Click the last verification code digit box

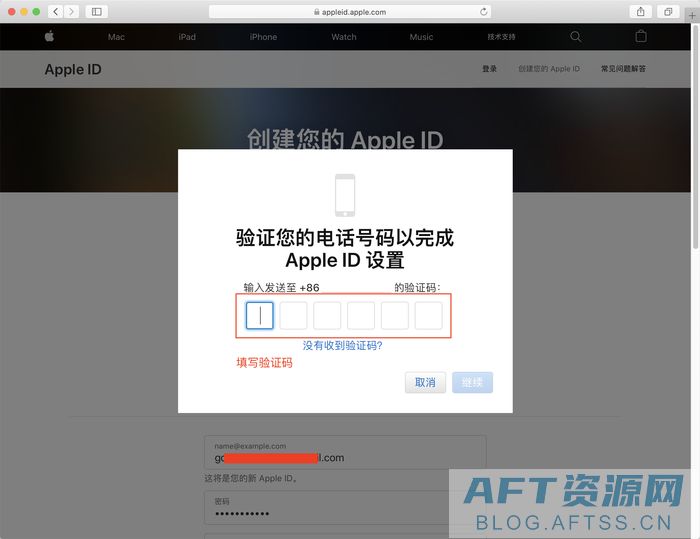tap(428, 316)
